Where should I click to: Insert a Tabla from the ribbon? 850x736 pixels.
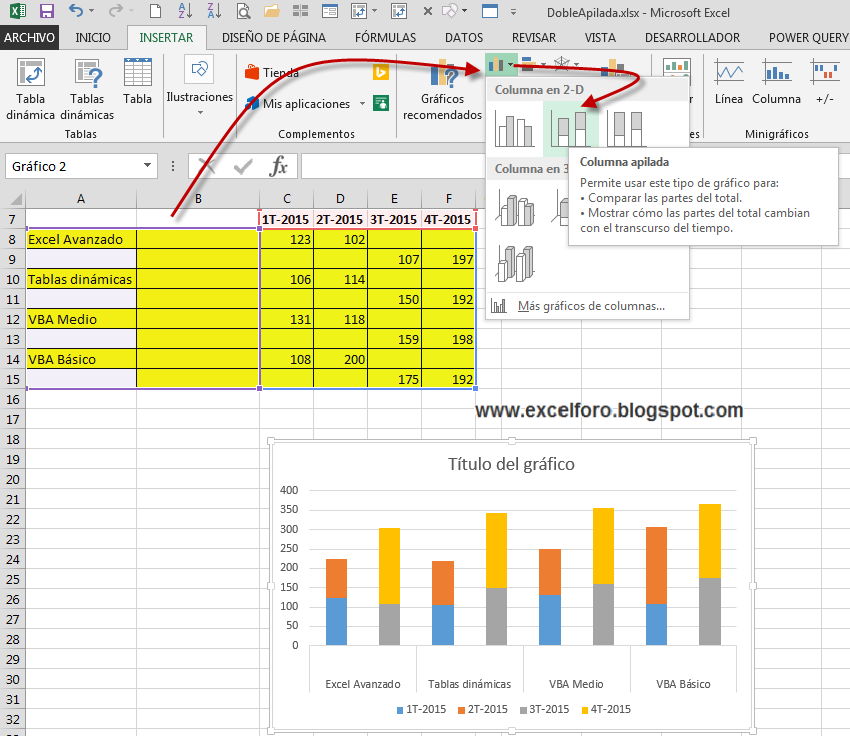[137, 81]
